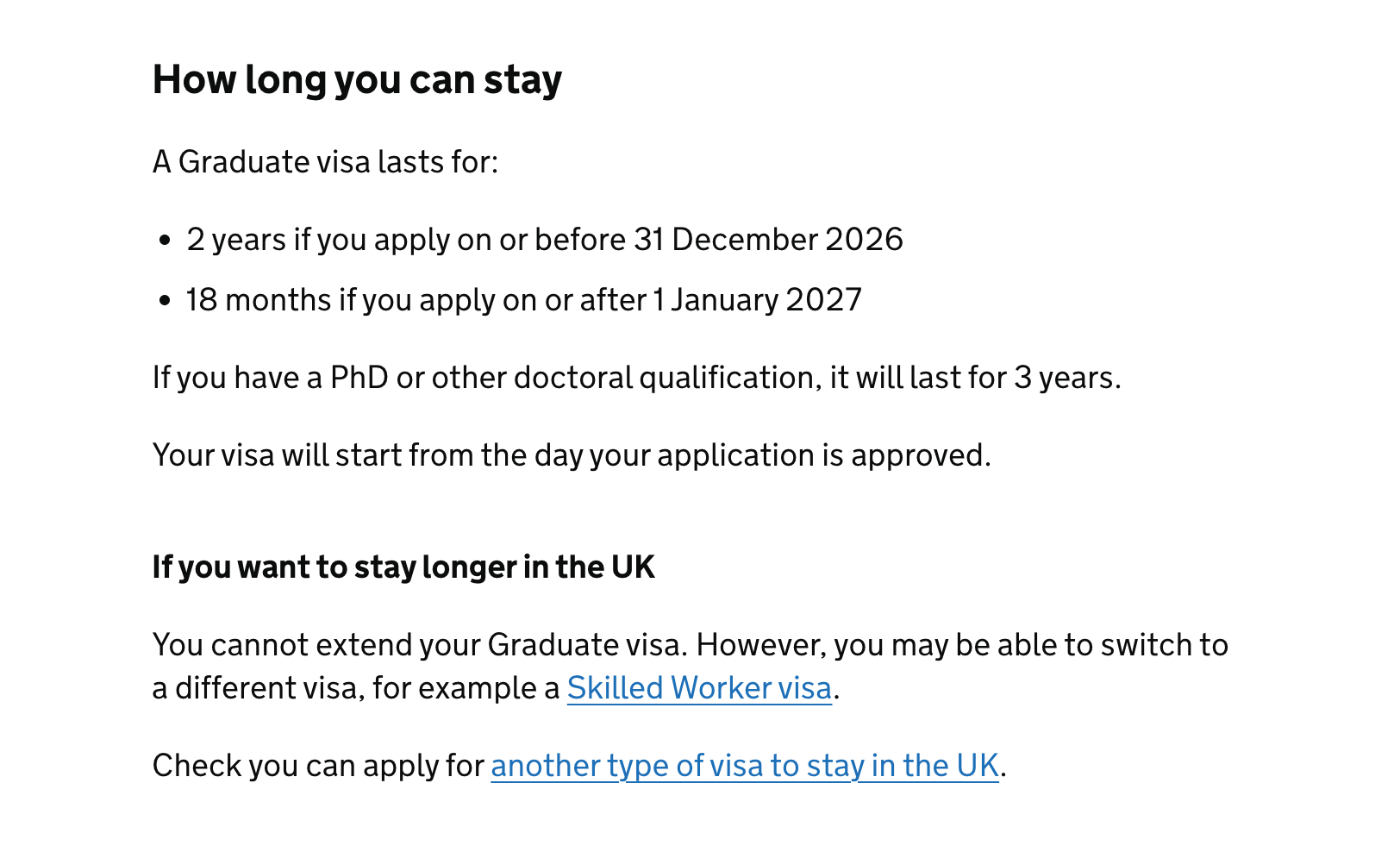Click the bullet marker before '18 months'
This screenshot has height=852, width=1400.
tap(166, 301)
